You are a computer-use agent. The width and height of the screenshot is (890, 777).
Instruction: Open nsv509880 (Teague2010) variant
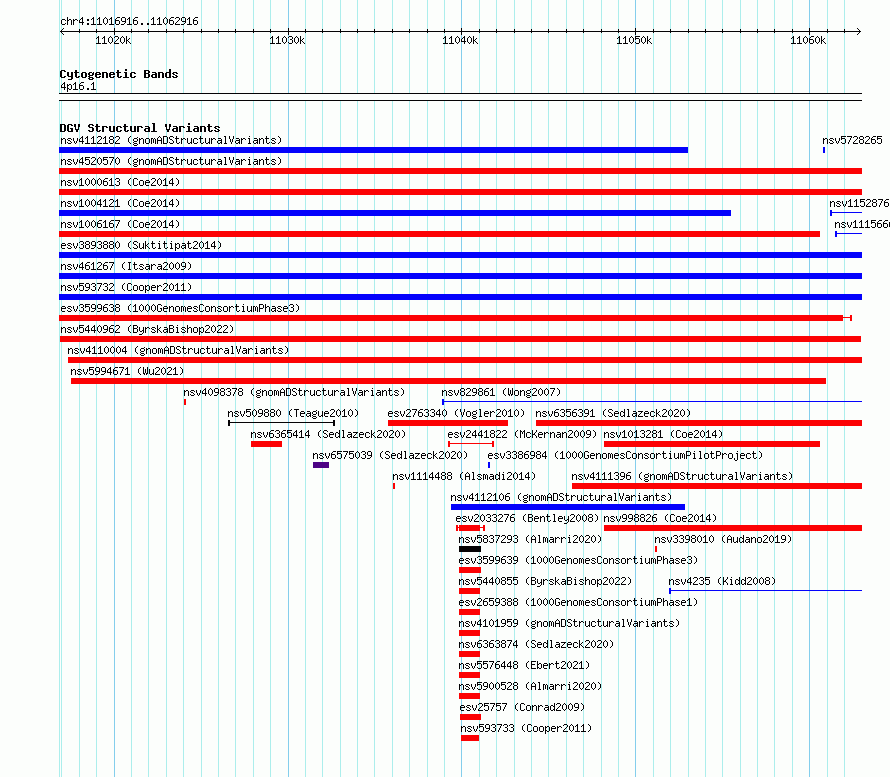[x=293, y=413]
